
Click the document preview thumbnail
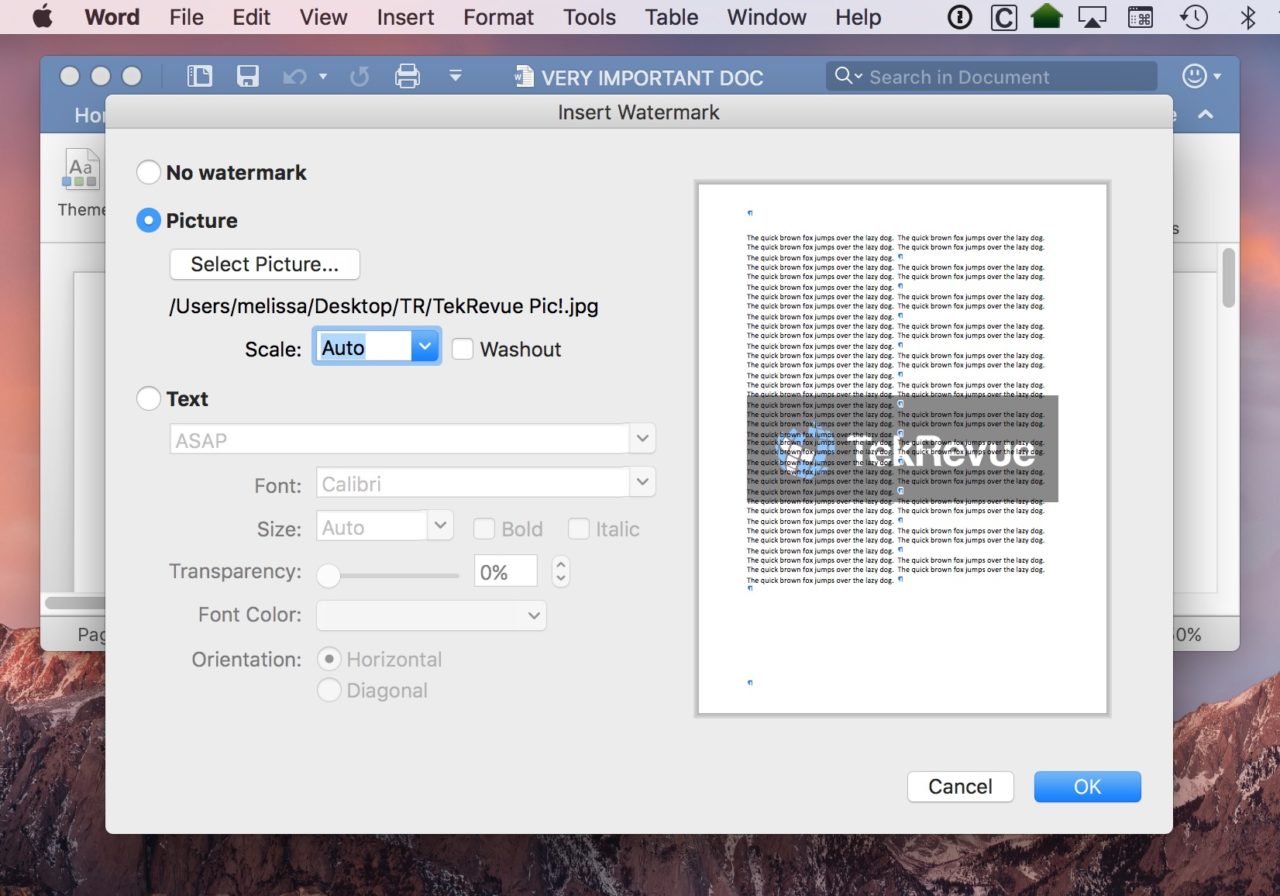point(901,447)
